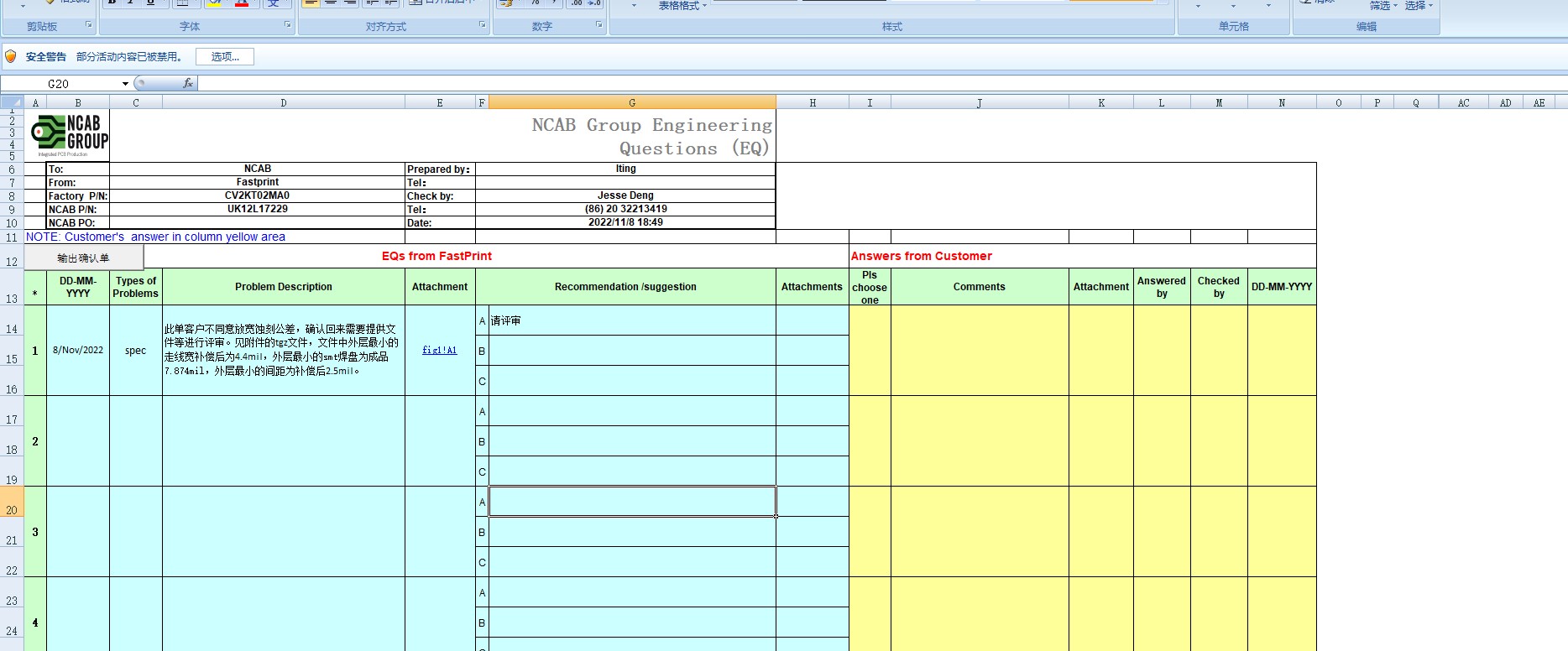
Task: Open the Font (字体) group dialog launcher
Action: (x=288, y=25)
